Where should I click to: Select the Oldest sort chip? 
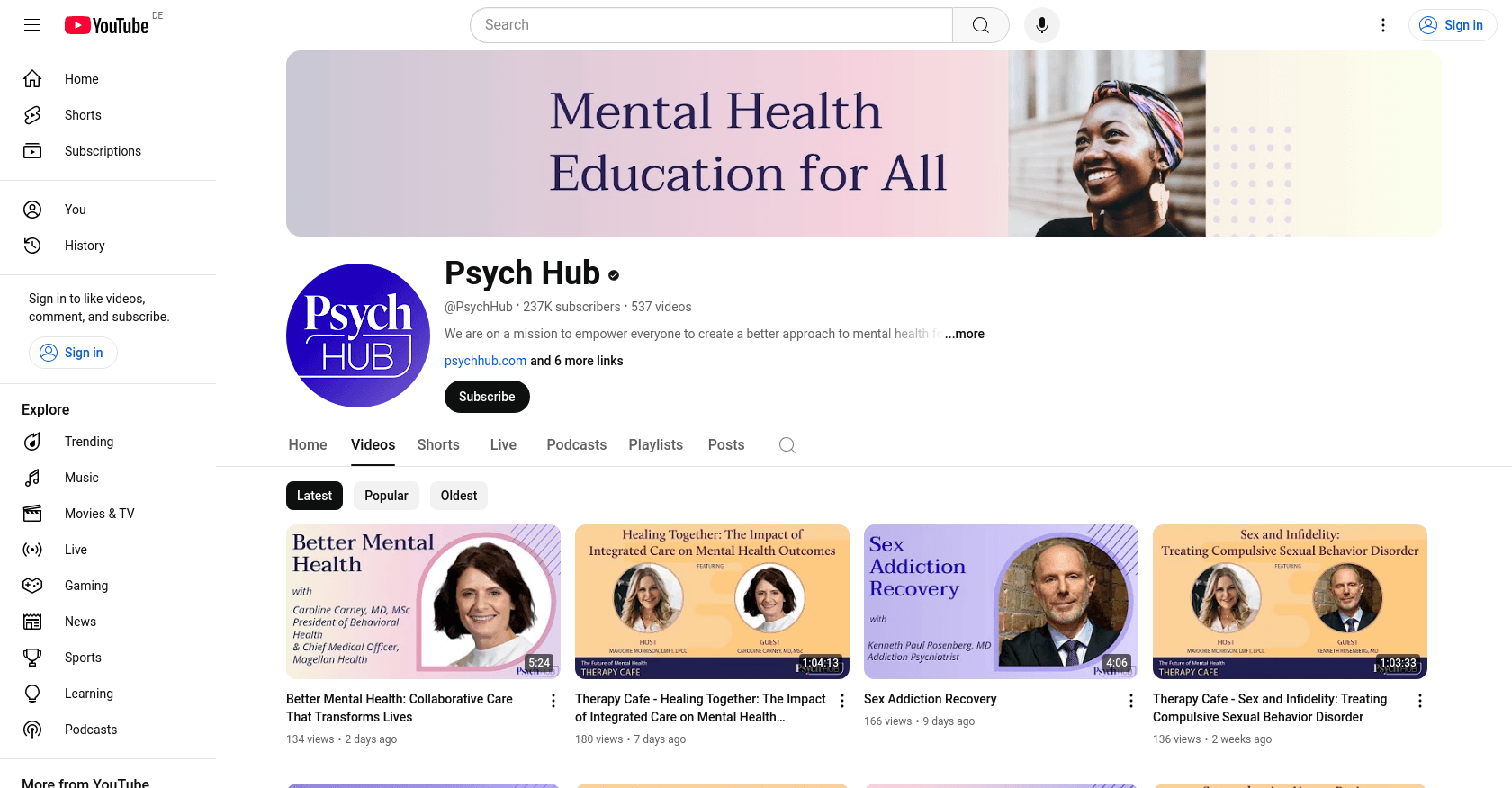(459, 496)
